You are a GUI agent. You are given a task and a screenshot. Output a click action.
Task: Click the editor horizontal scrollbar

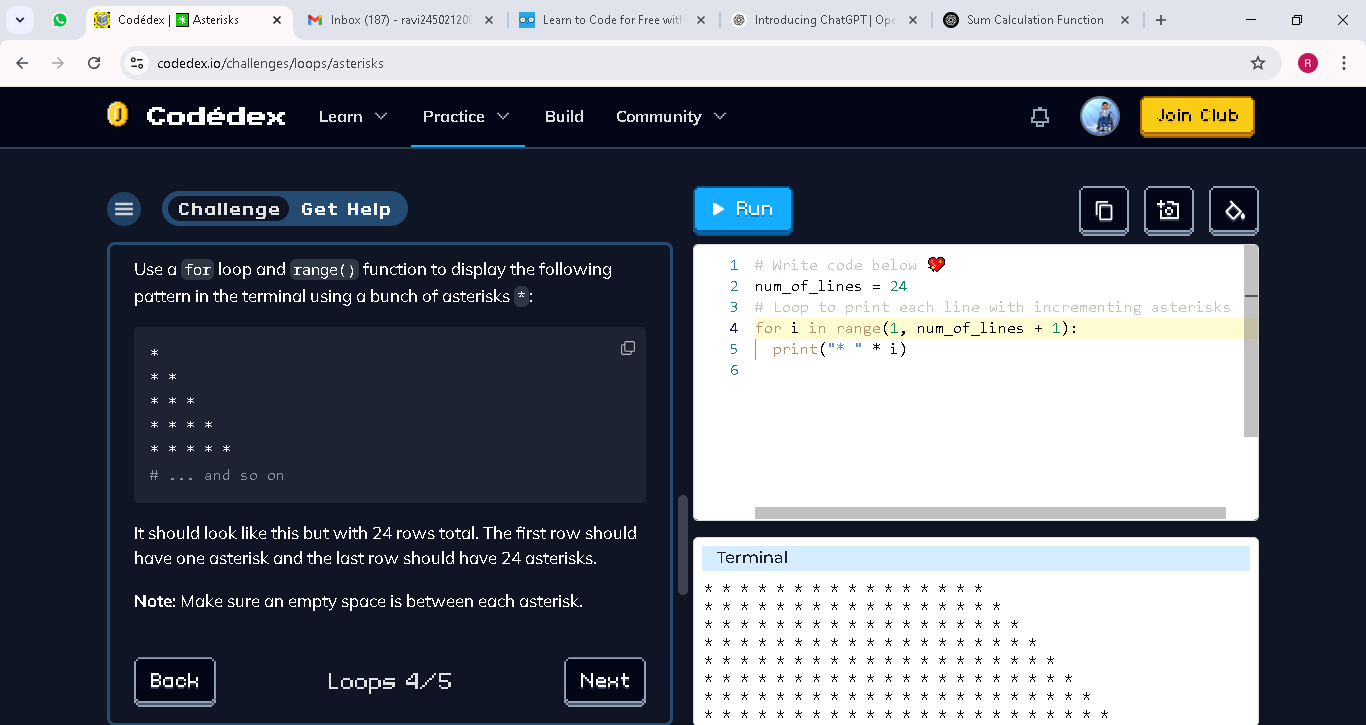(x=990, y=513)
